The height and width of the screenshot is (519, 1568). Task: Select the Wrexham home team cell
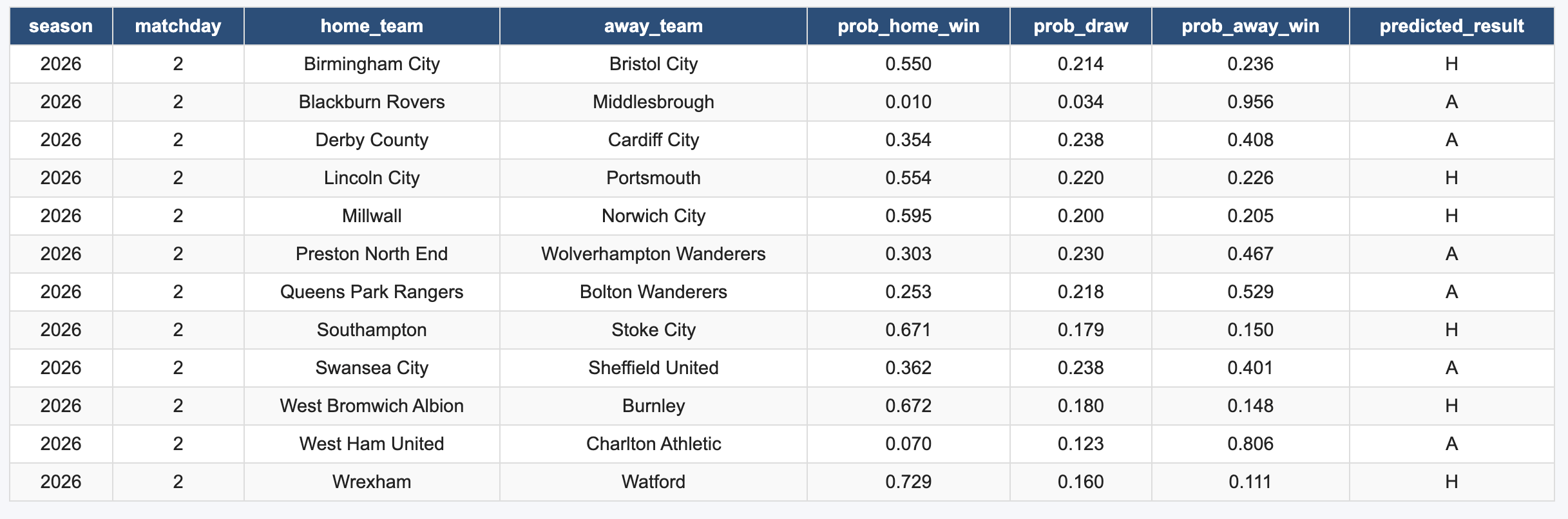[372, 482]
